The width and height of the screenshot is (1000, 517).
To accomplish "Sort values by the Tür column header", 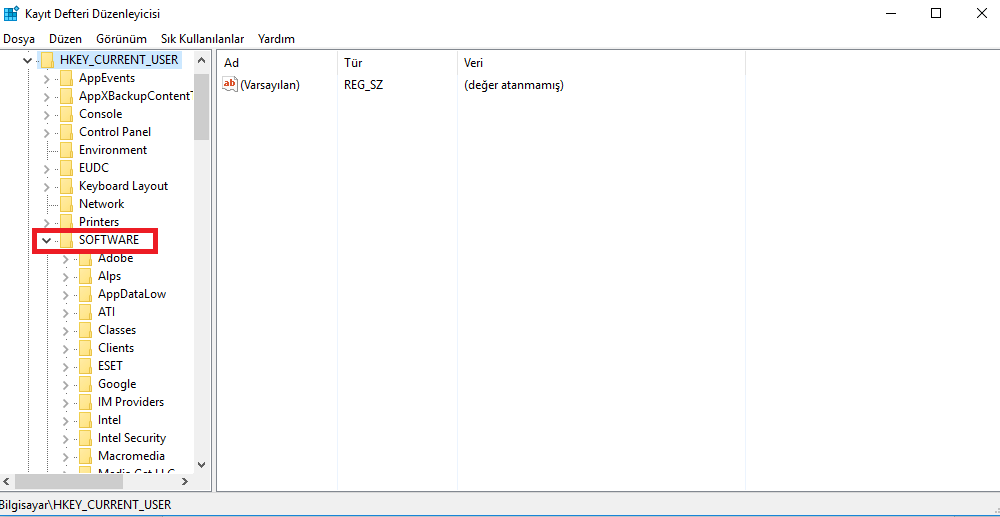I will 397,63.
